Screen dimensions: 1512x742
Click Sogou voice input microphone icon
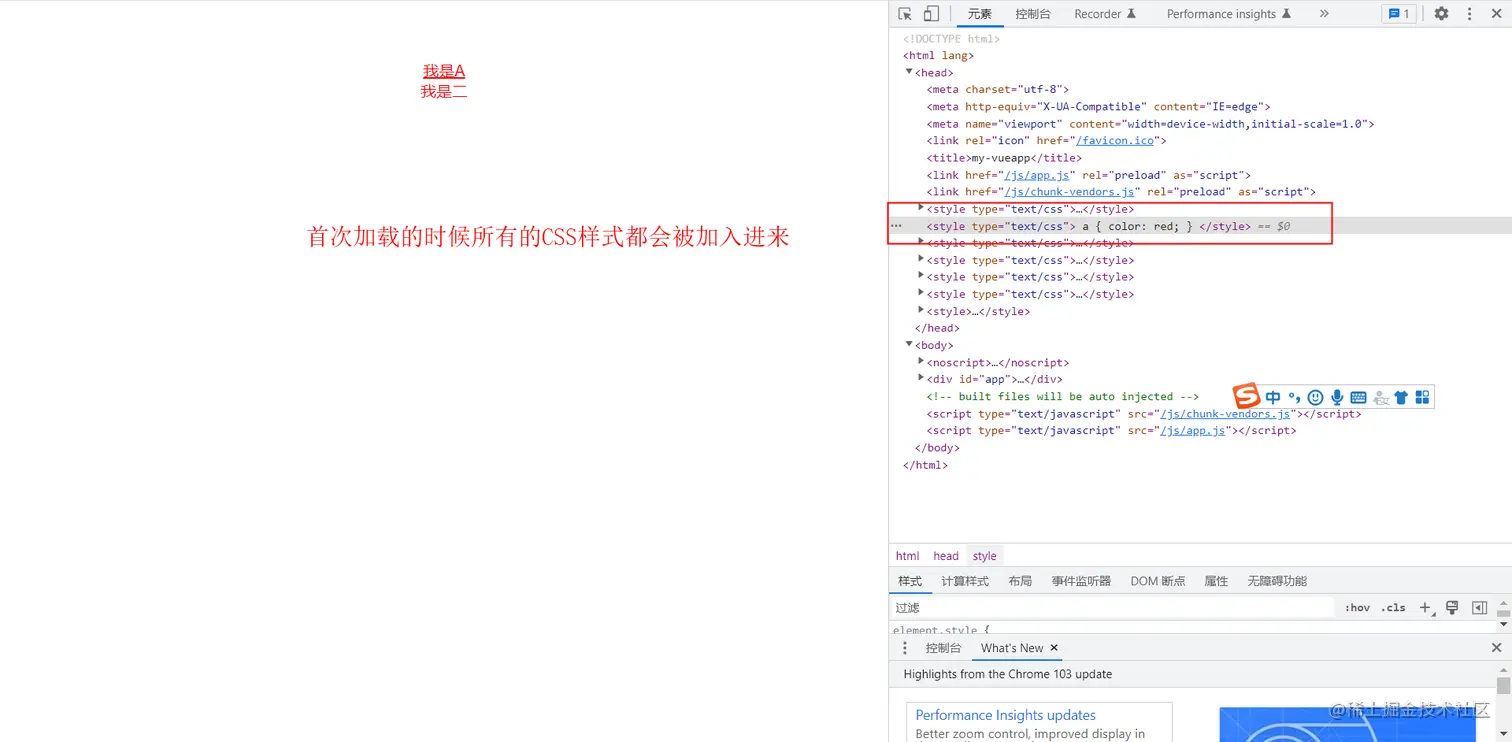(1337, 397)
